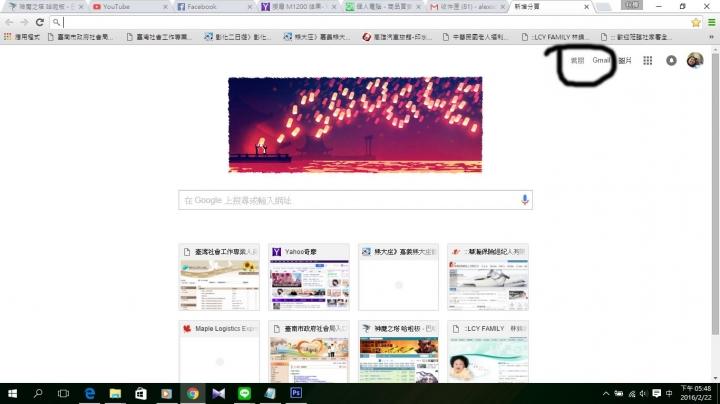This screenshot has height=404, width=720.
Task: Open the ::LCY FAMILY bookmark
Action: [555, 37]
